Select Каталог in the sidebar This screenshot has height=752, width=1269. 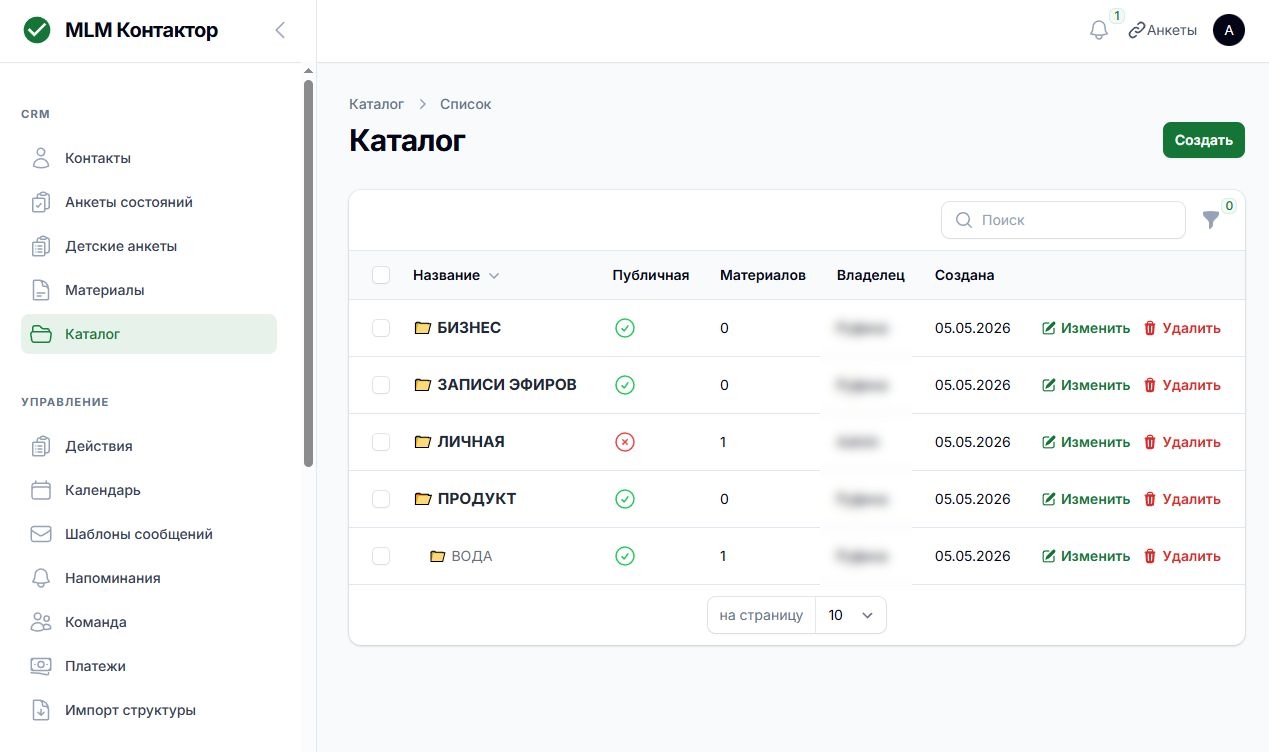[149, 334]
